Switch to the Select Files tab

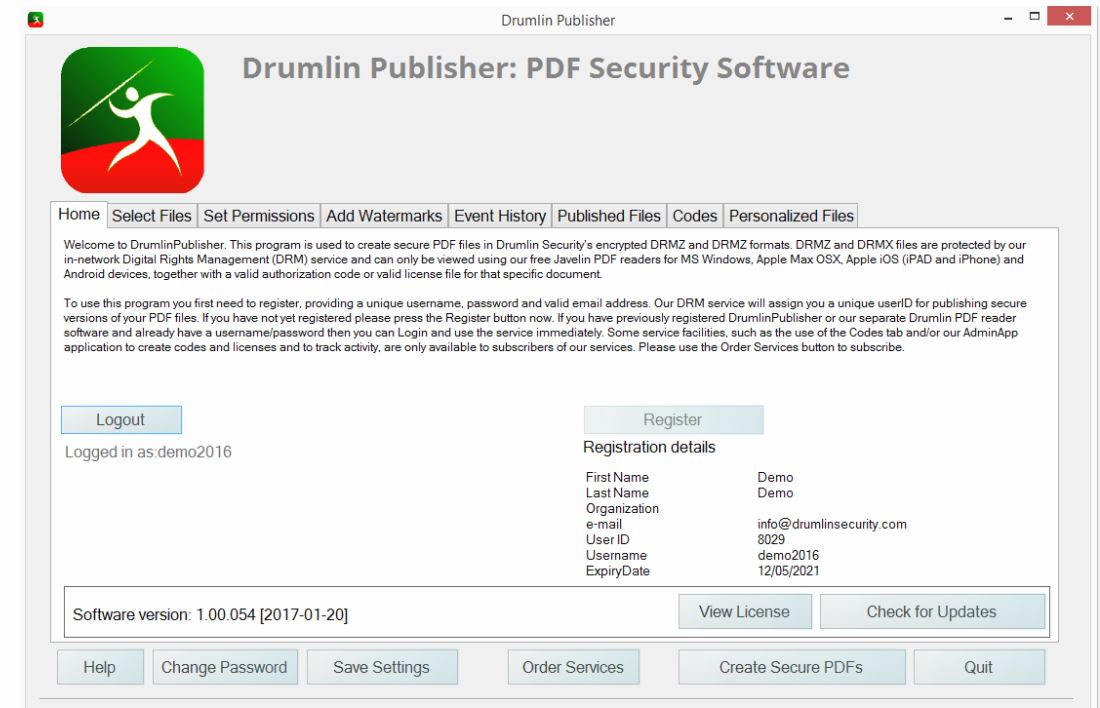(x=153, y=216)
